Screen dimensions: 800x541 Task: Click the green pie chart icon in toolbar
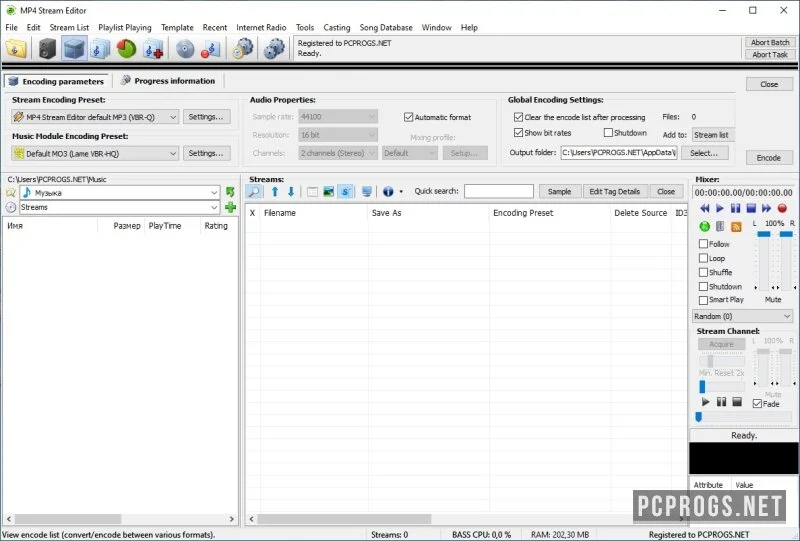click(127, 49)
